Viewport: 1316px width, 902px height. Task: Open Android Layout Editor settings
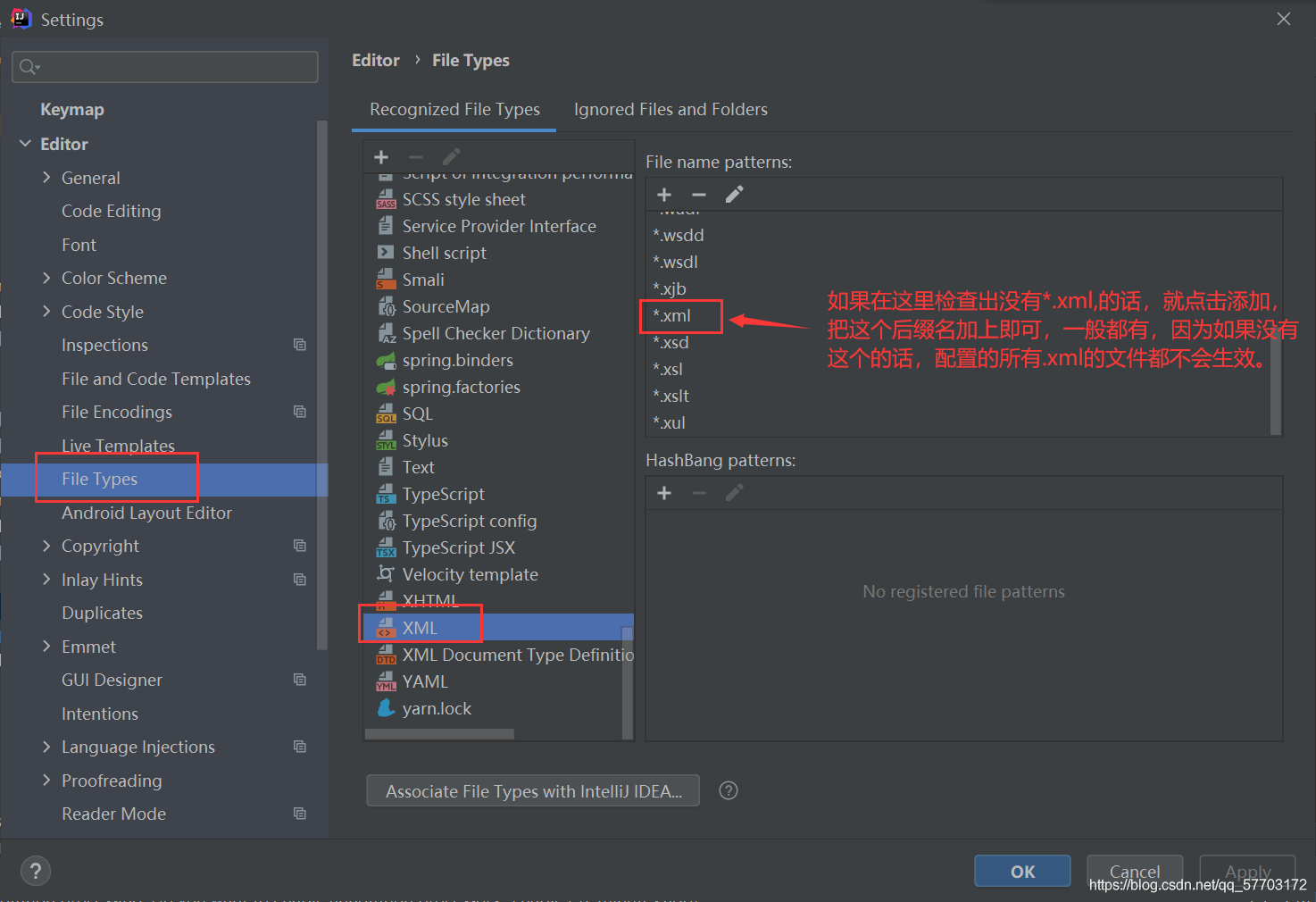tap(146, 513)
